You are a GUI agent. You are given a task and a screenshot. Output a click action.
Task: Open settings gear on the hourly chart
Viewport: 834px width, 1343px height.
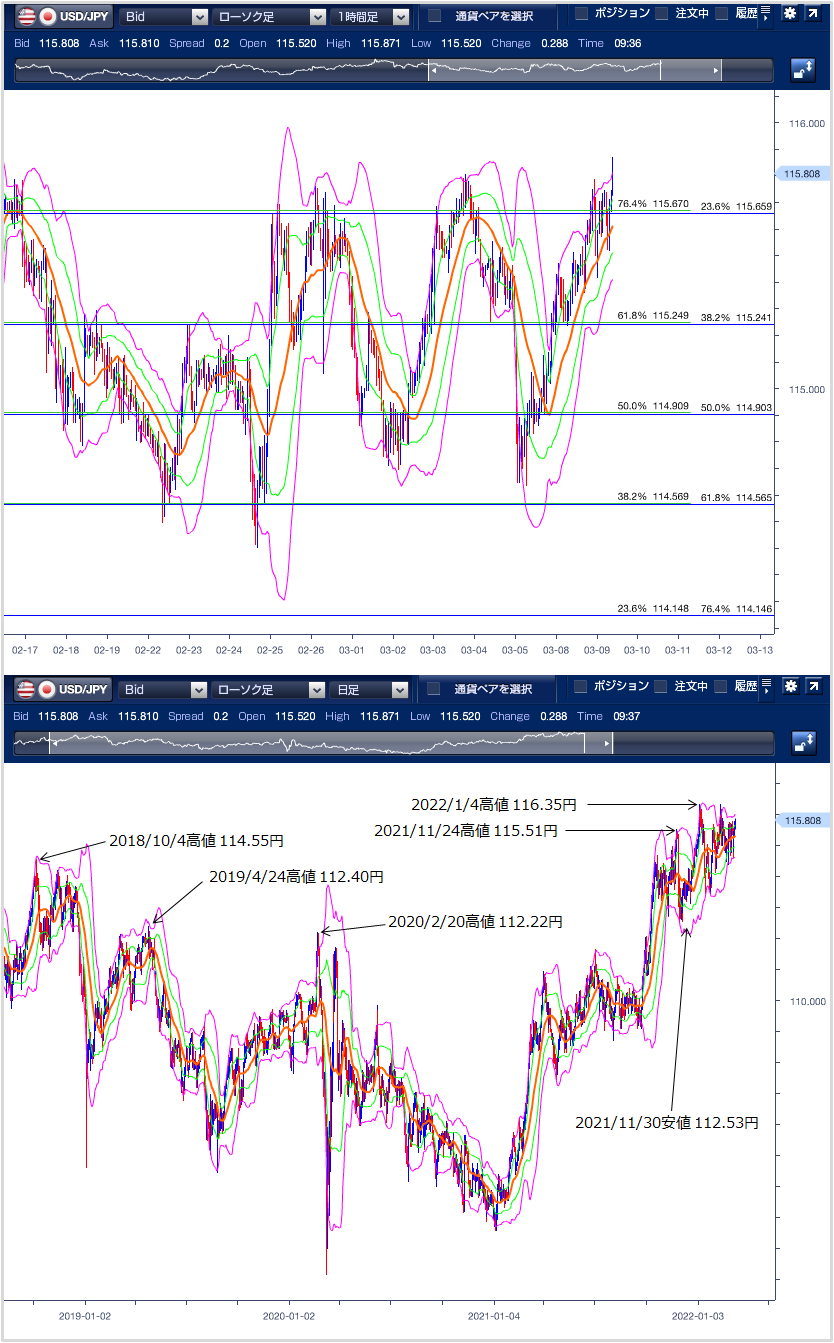pyautogui.click(x=790, y=15)
